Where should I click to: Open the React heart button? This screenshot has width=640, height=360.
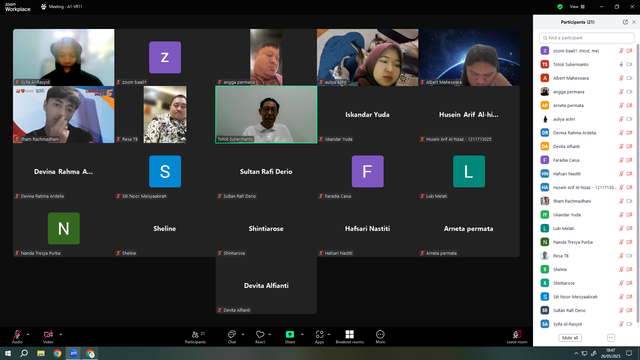(260, 336)
